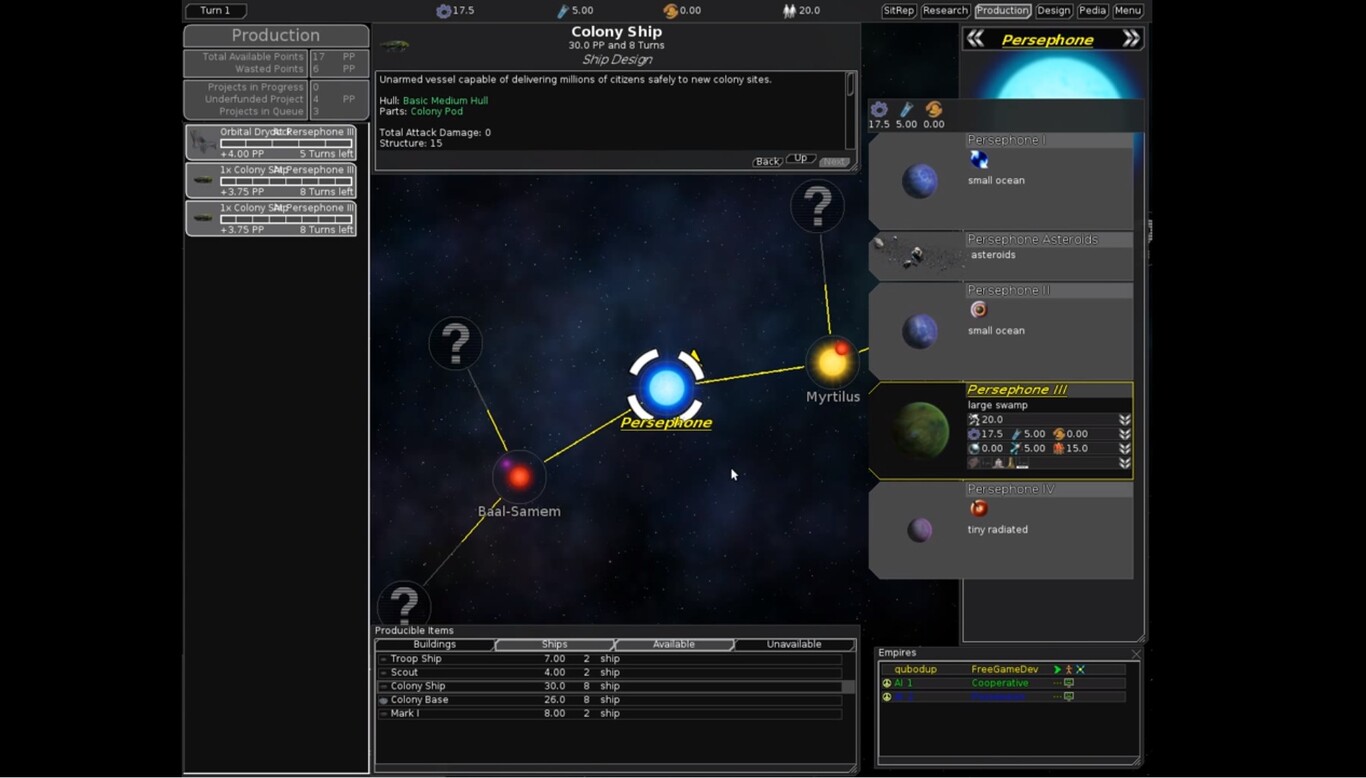The height and width of the screenshot is (778, 1366).
Task: Click the industry gear icon in top bar
Action: pos(444,11)
